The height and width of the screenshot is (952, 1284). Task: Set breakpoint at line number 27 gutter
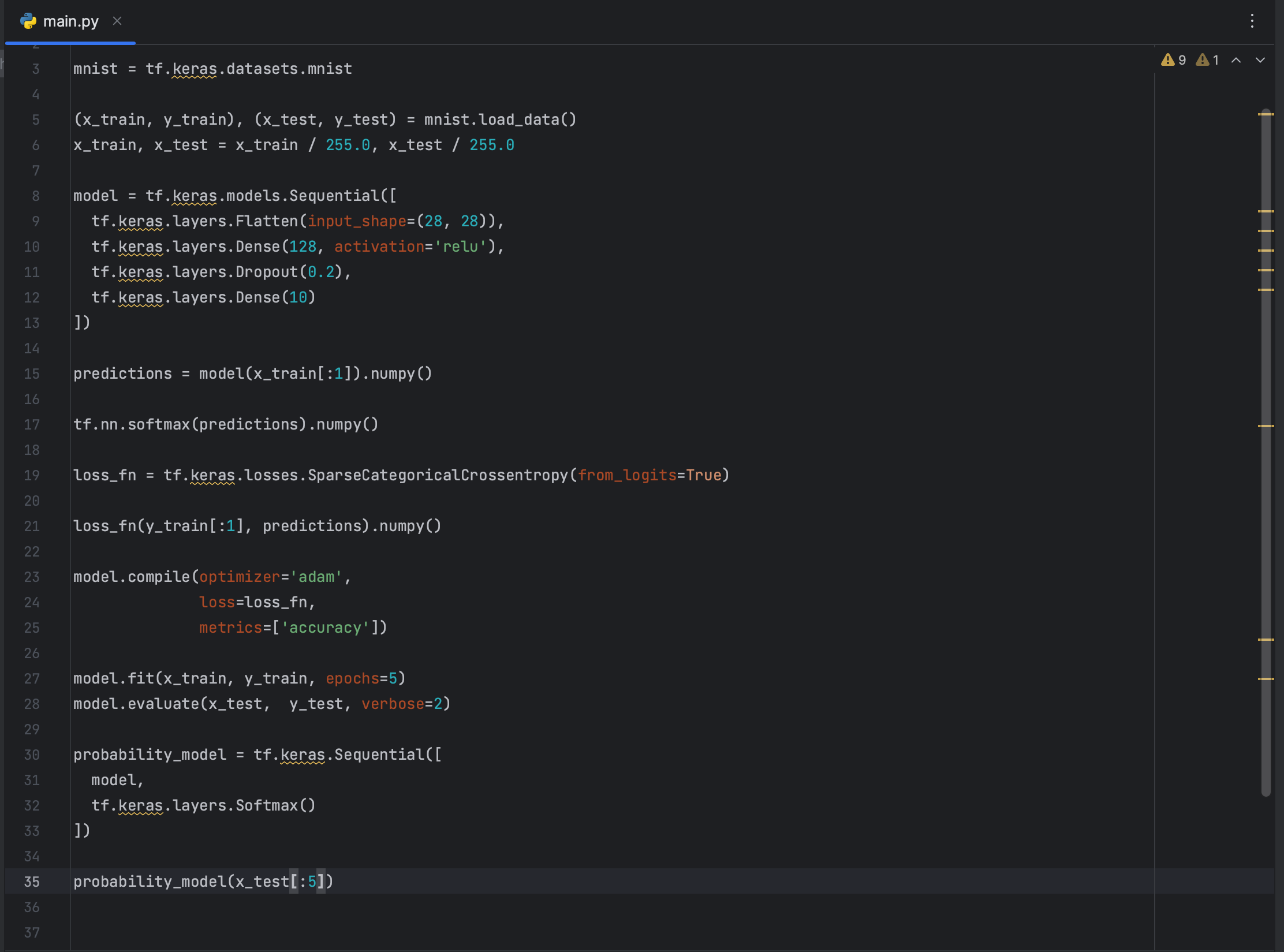(x=32, y=678)
